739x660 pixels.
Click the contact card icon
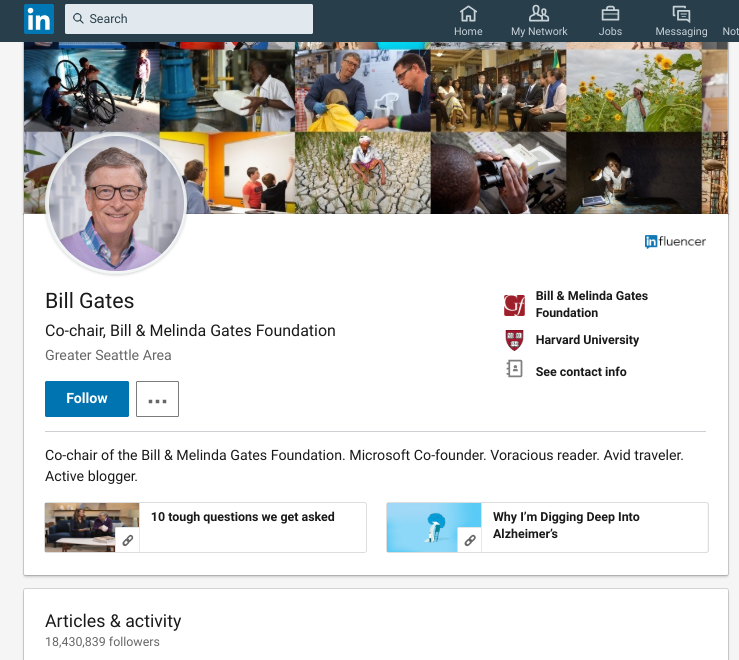[514, 369]
